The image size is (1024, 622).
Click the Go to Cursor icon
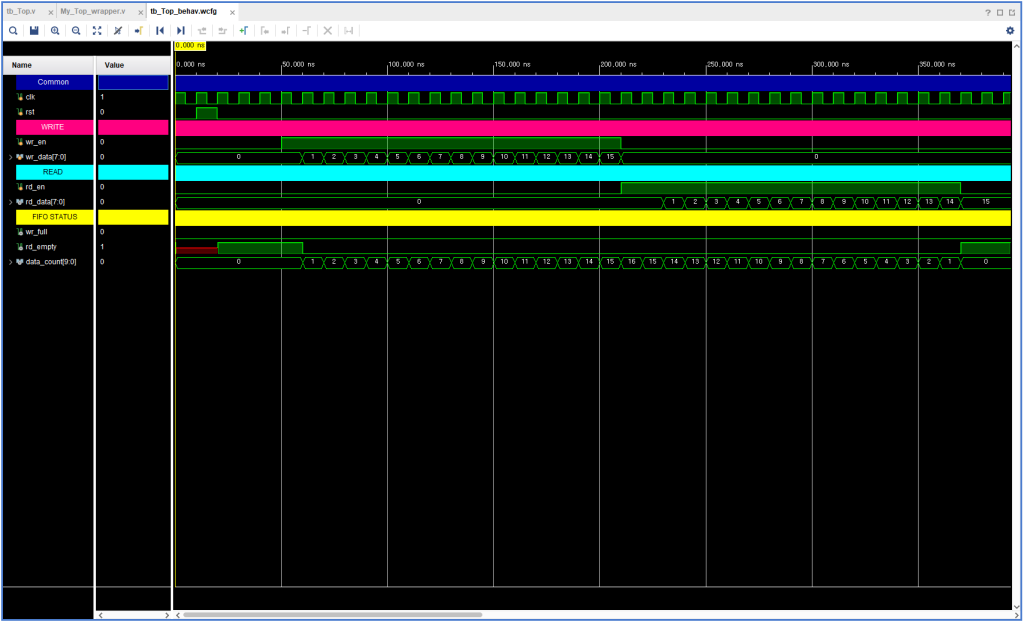138,31
